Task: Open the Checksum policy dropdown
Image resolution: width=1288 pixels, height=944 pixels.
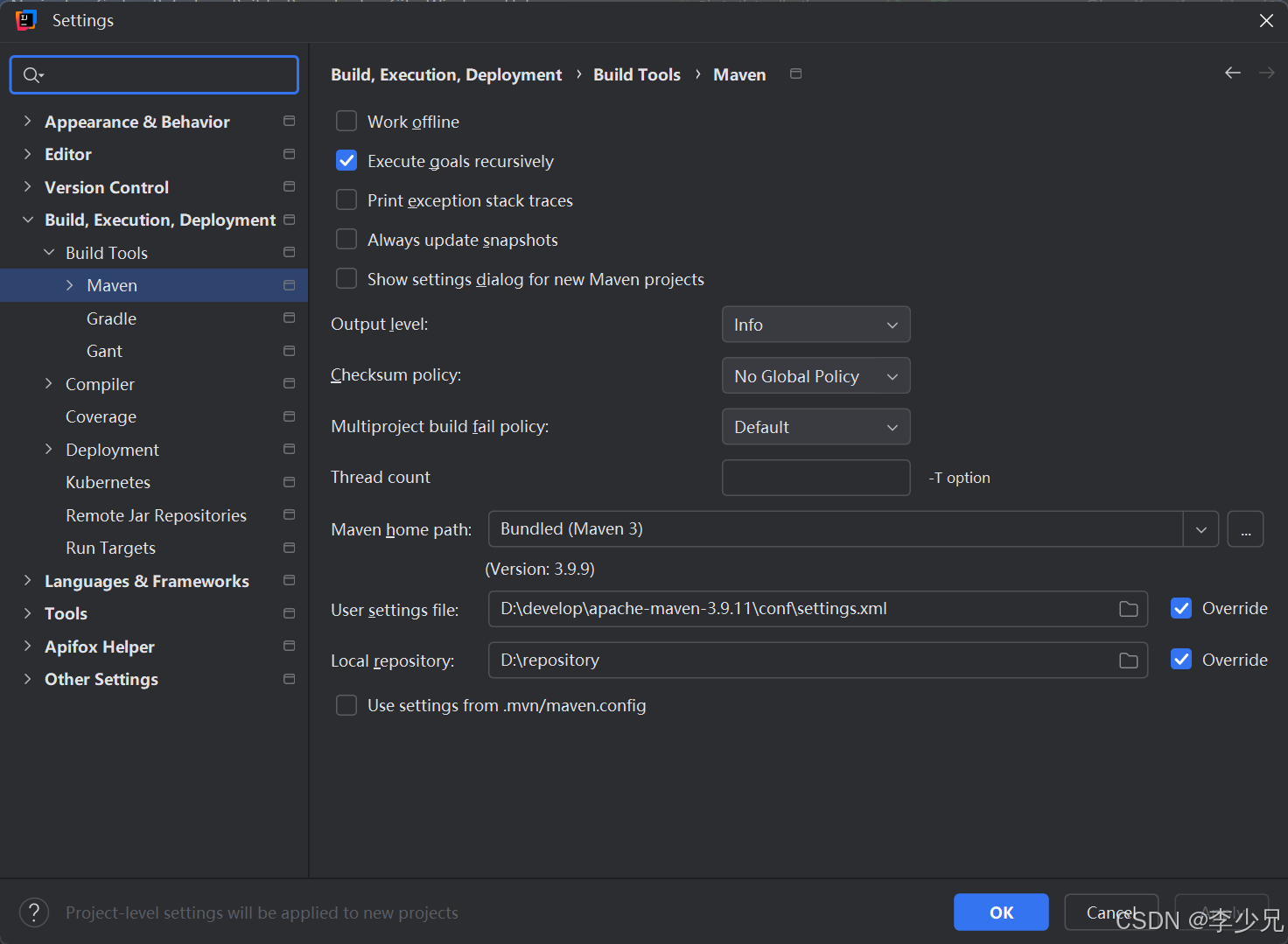Action: point(815,376)
